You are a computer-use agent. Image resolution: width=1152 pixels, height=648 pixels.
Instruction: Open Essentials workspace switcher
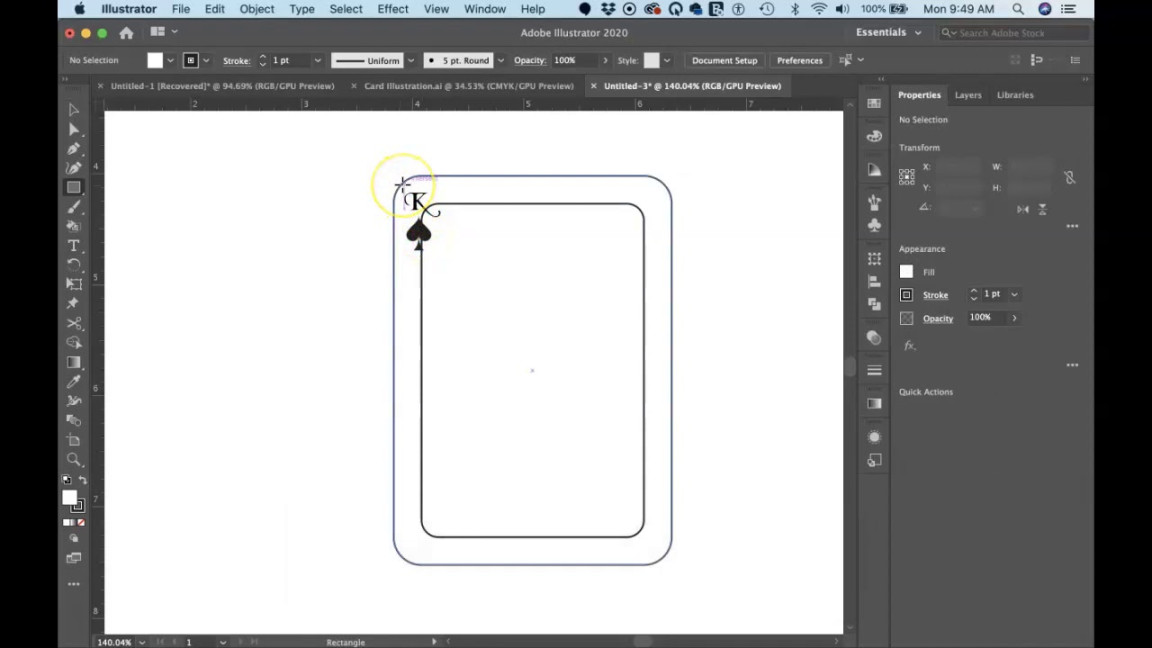[888, 32]
